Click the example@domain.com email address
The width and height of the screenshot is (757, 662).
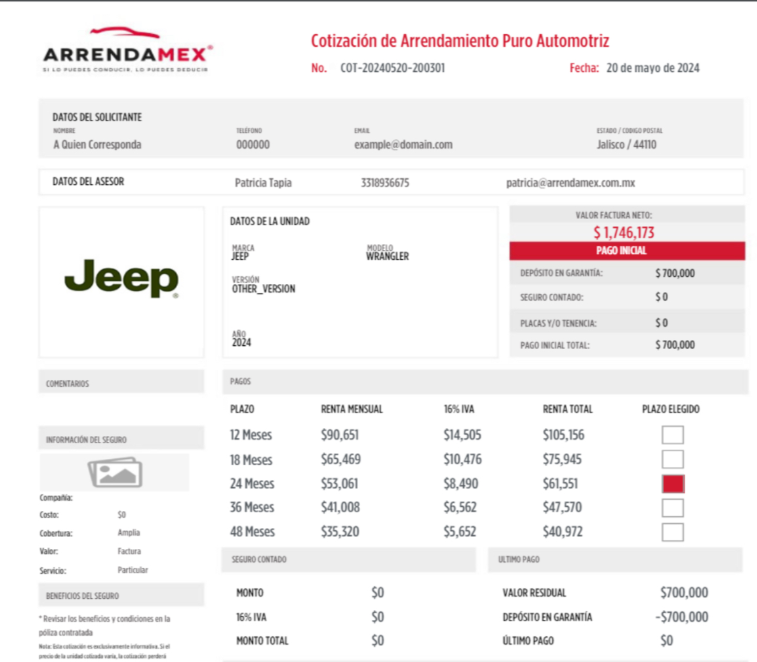tap(403, 144)
